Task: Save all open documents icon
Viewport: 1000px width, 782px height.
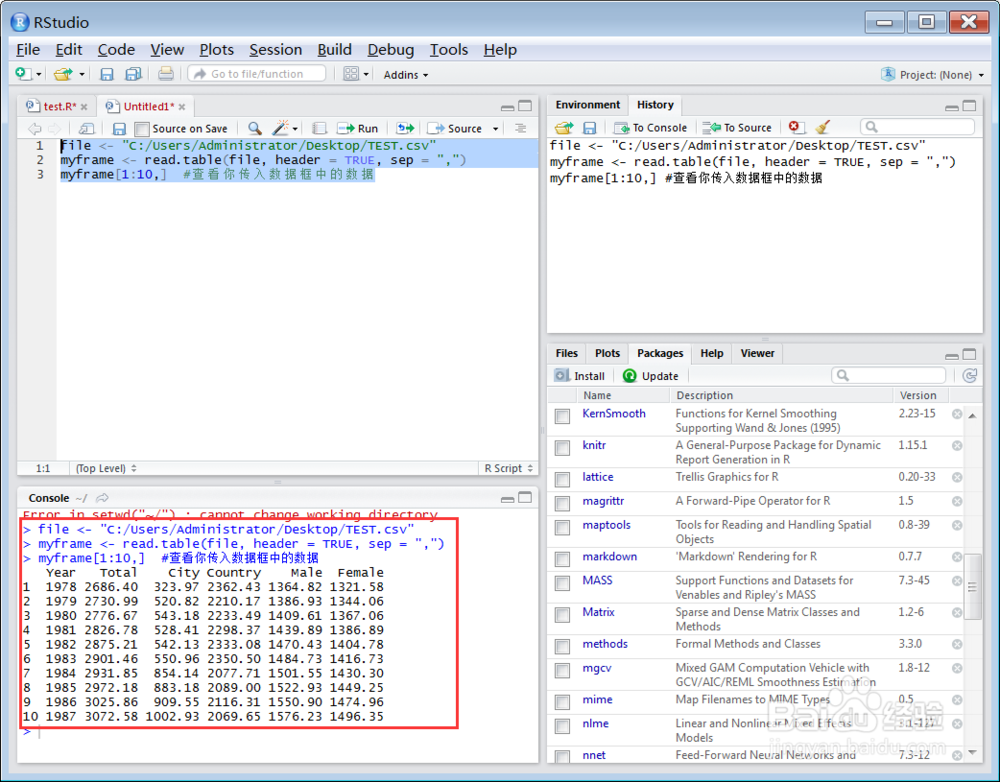Action: 133,75
